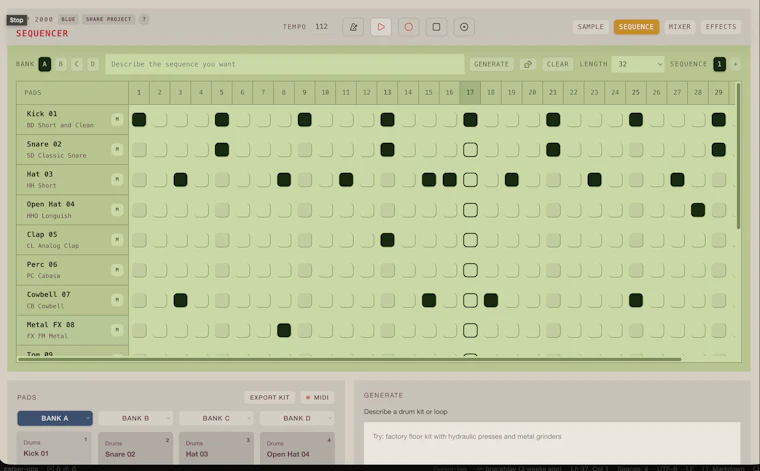Screen dimensions: 760x471
Task: Enable Perc 06 step 1
Action: (x=139, y=270)
